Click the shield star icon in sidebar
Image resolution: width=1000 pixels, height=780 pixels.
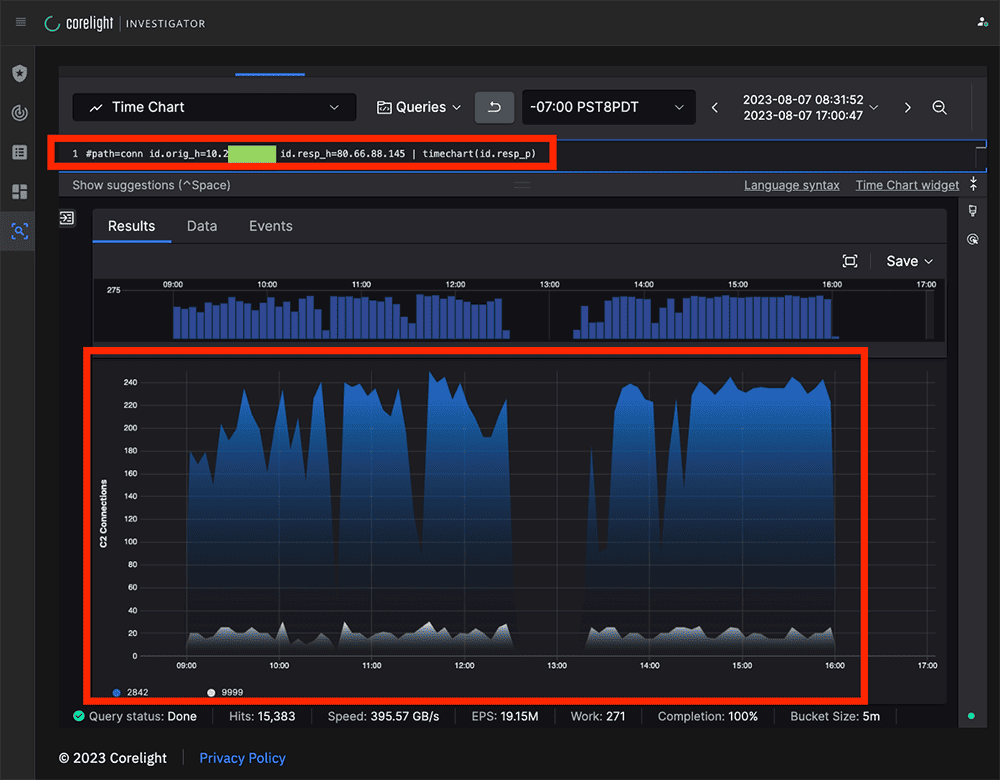(19, 74)
